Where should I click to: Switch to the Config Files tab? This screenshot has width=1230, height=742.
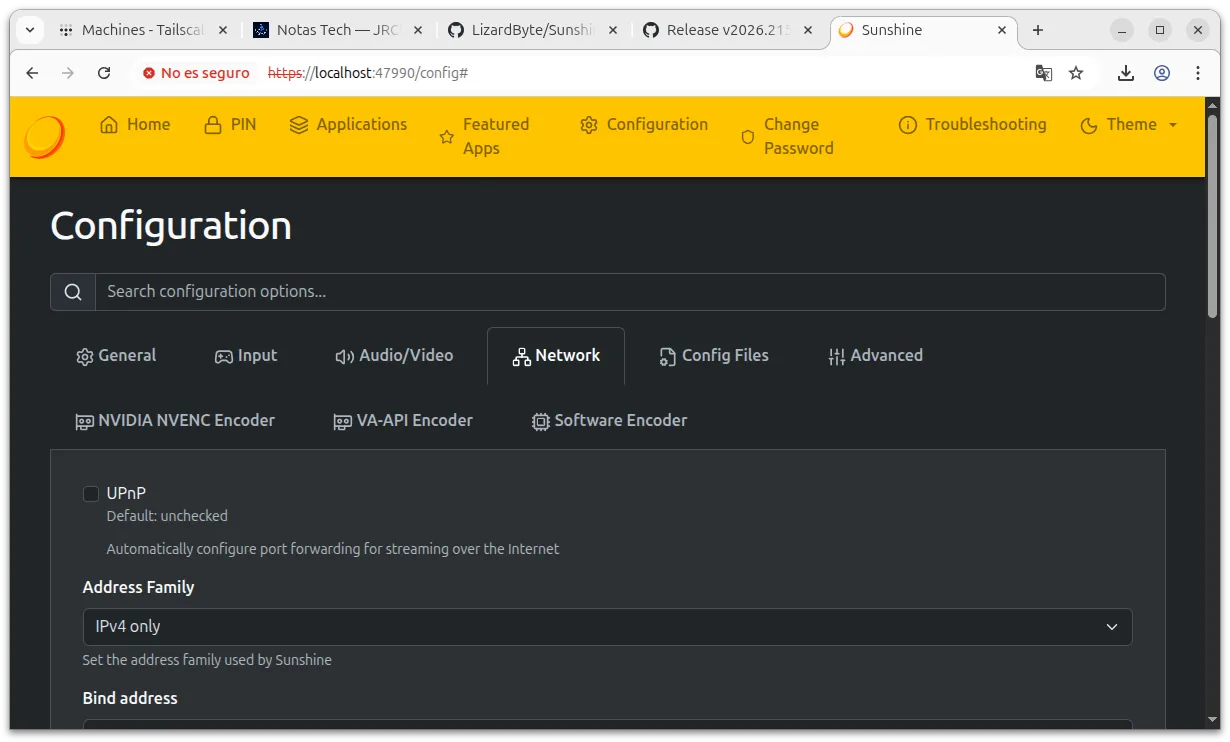[x=714, y=356]
